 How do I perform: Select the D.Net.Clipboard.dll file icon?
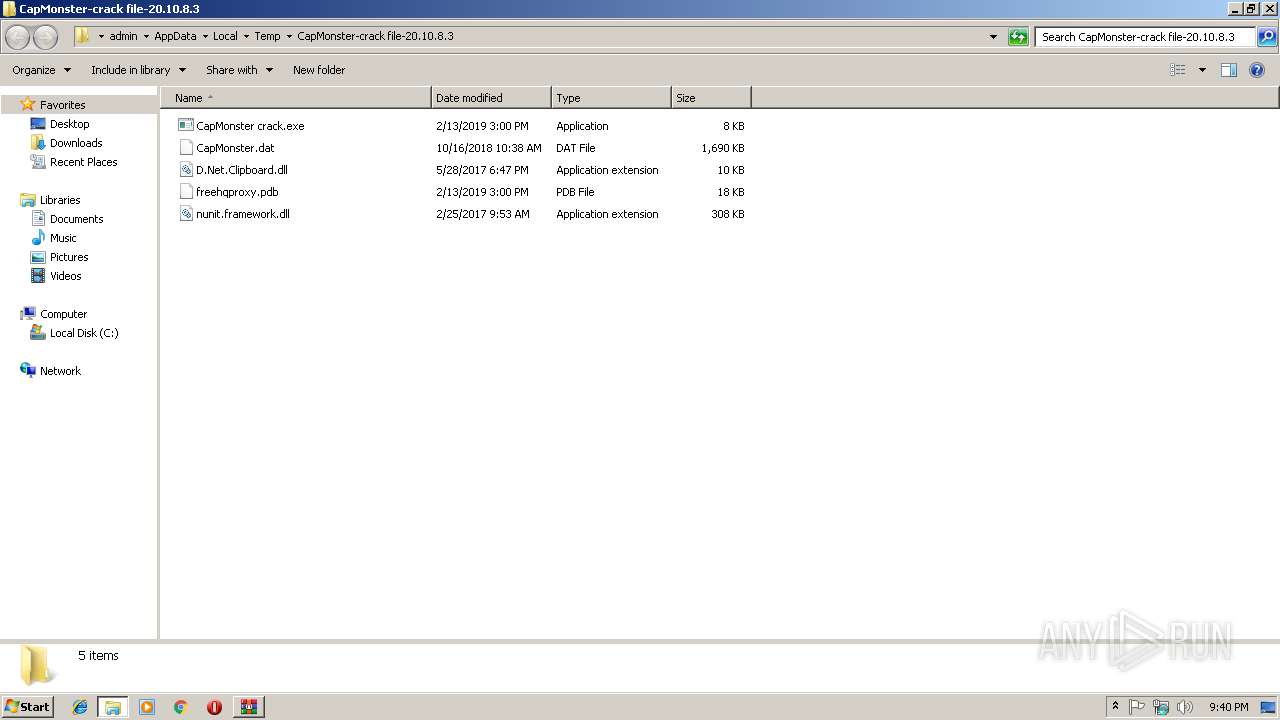(185, 170)
